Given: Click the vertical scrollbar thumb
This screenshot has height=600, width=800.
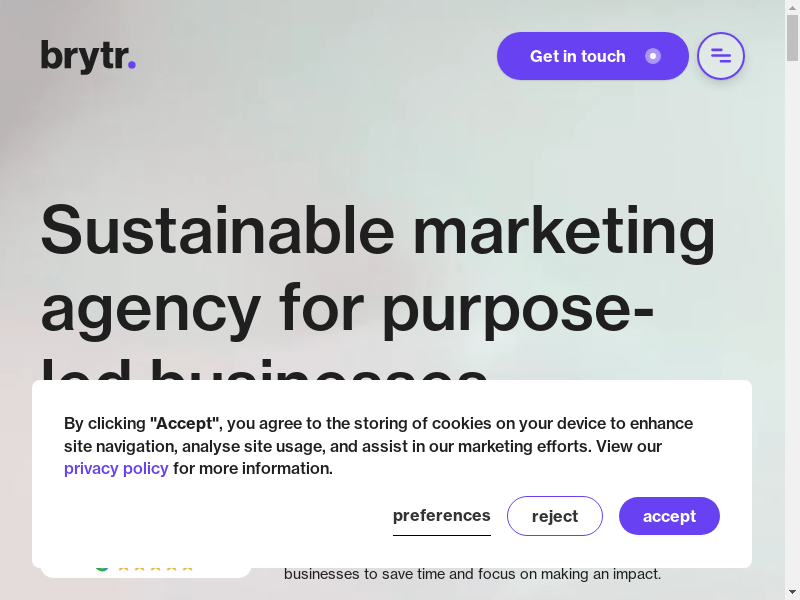Looking at the screenshot, I should tap(792, 38).
